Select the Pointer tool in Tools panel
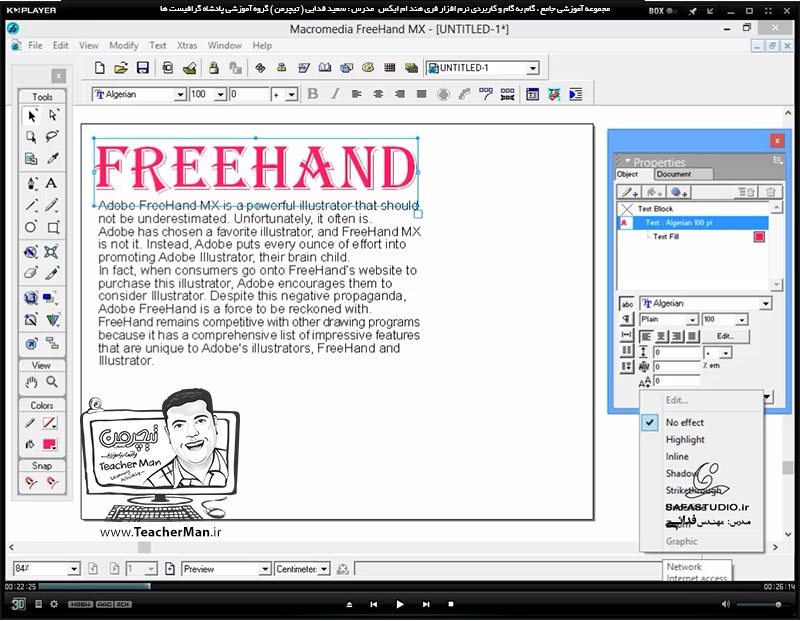 pyautogui.click(x=32, y=116)
